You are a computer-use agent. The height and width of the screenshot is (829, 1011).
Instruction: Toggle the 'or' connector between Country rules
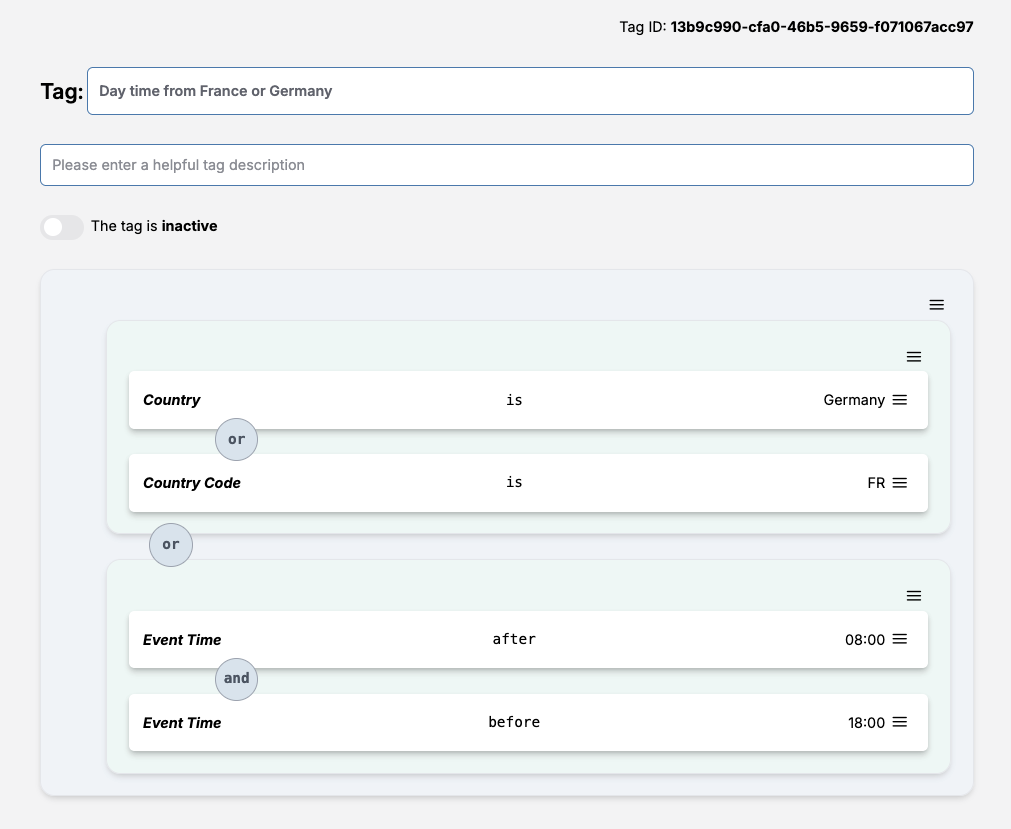236,439
